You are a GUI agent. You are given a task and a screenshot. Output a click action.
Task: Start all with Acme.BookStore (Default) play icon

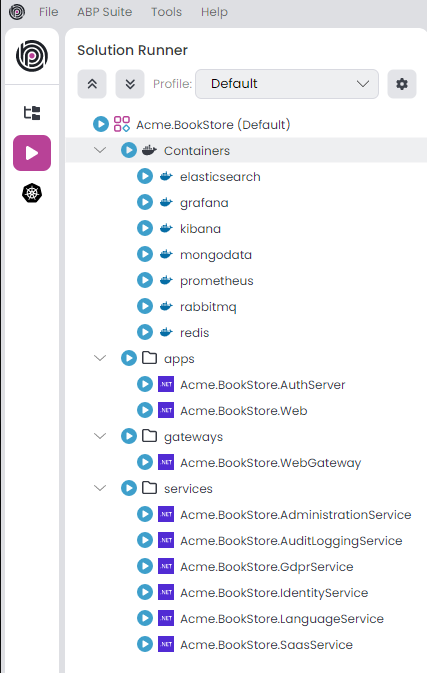click(101, 124)
